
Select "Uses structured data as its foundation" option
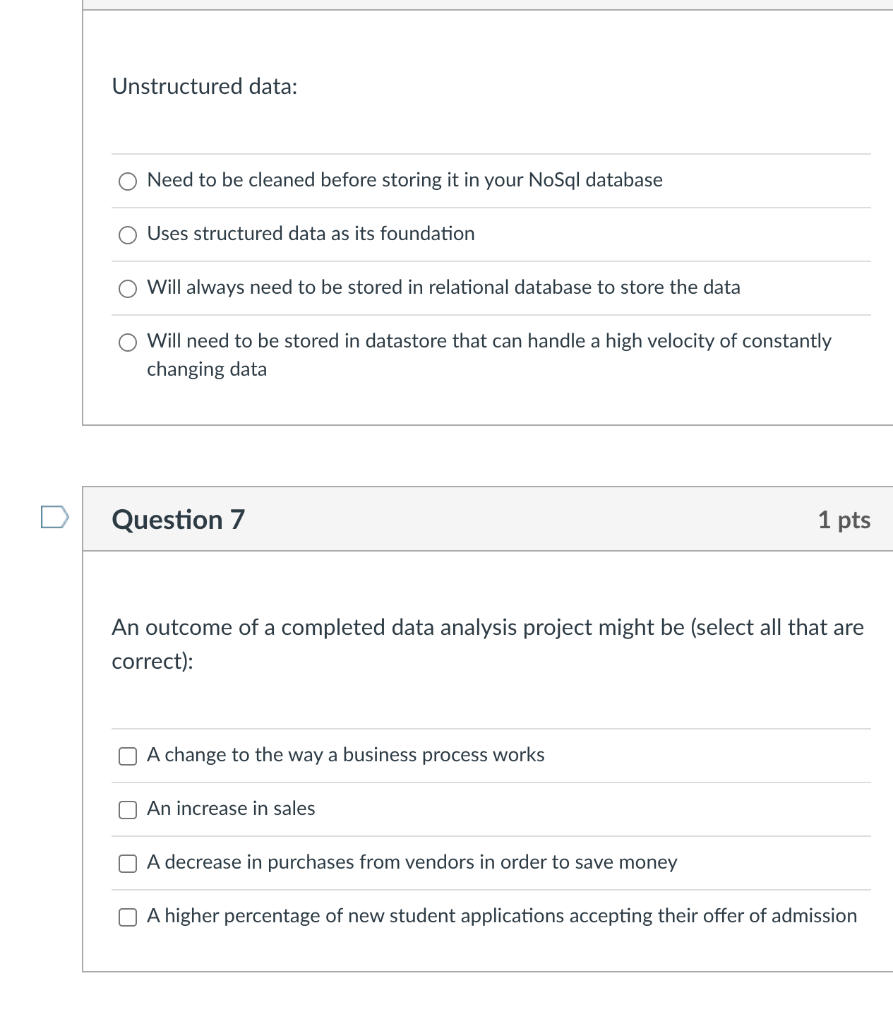pos(128,235)
